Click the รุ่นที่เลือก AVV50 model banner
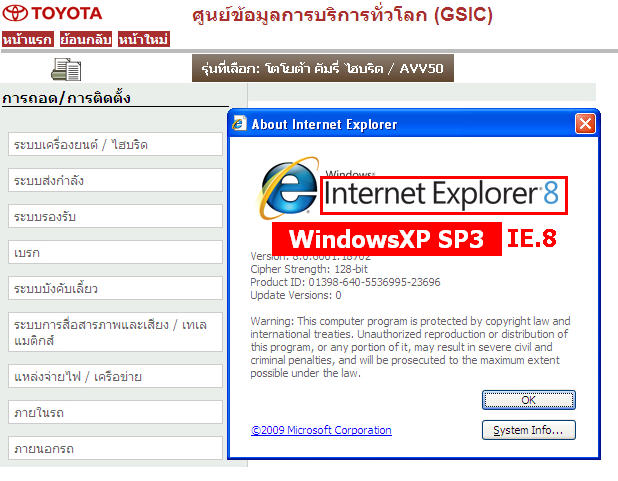Viewport: 618px width, 481px height. (x=323, y=68)
